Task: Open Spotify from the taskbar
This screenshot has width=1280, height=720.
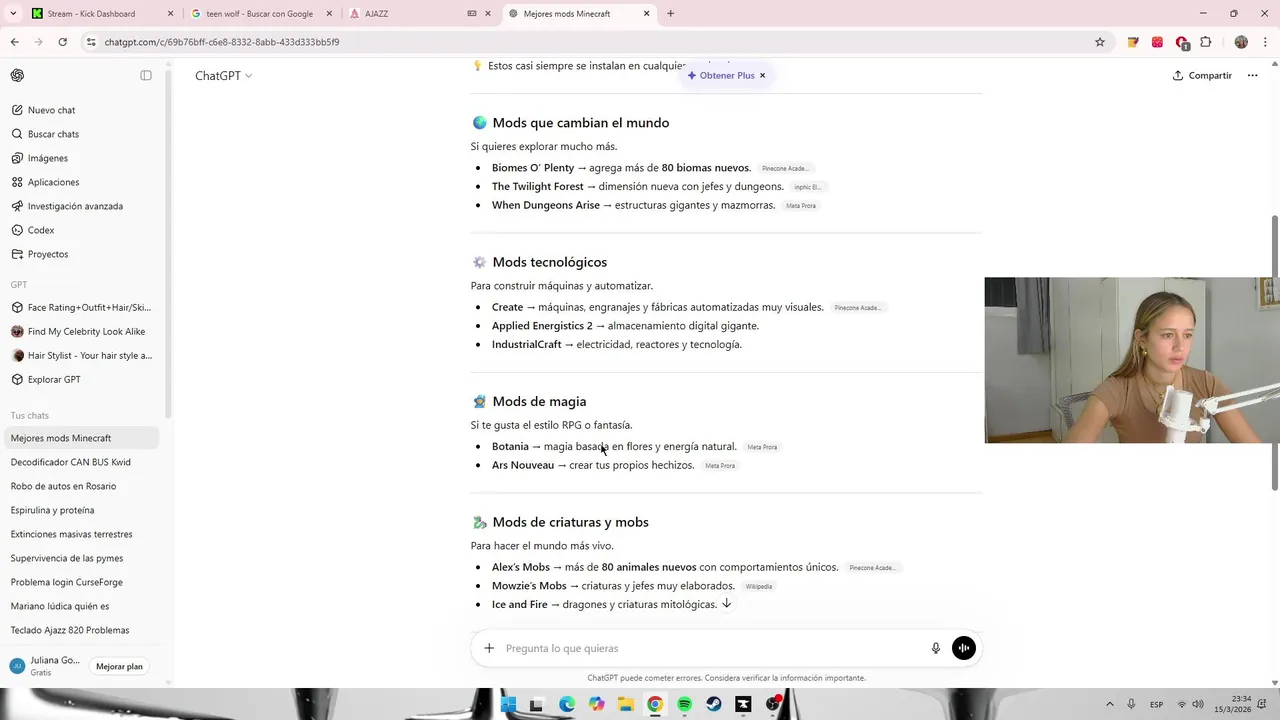Action: point(684,704)
